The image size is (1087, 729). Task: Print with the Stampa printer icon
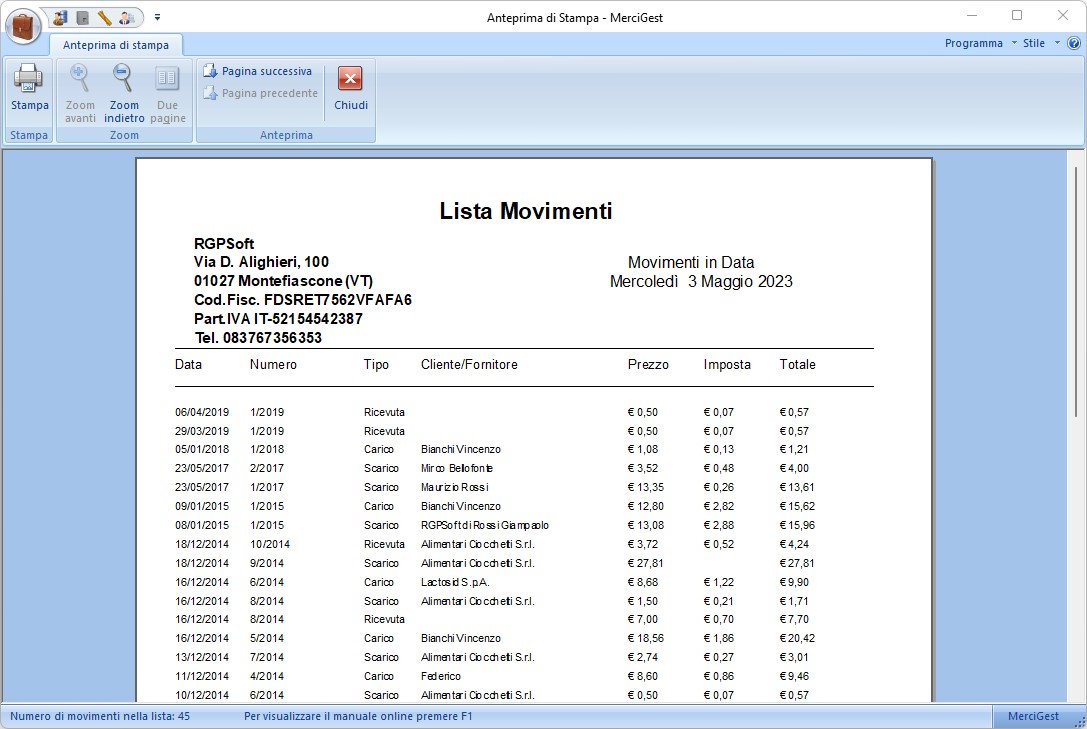[29, 87]
